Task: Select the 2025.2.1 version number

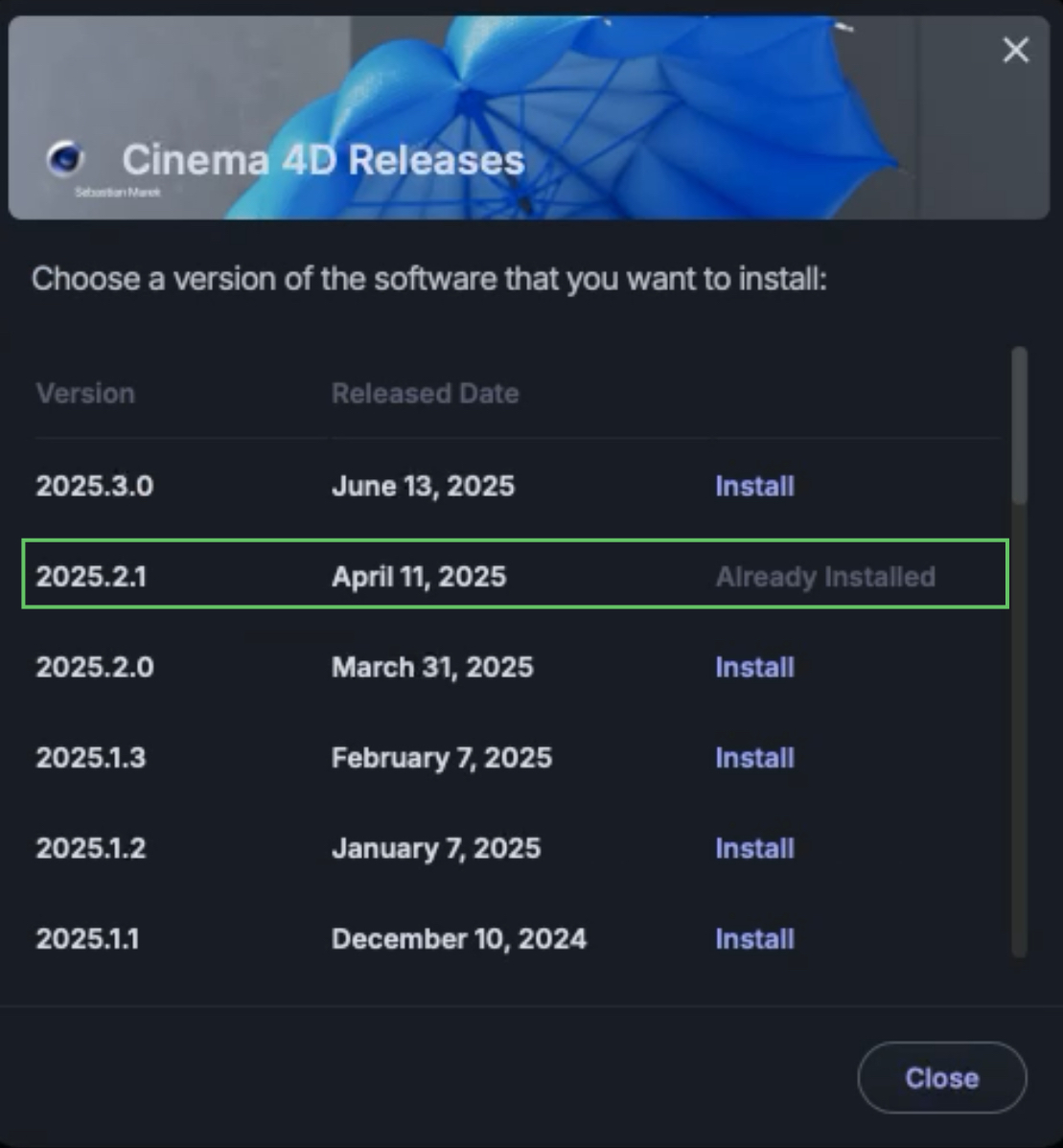Action: click(x=91, y=577)
